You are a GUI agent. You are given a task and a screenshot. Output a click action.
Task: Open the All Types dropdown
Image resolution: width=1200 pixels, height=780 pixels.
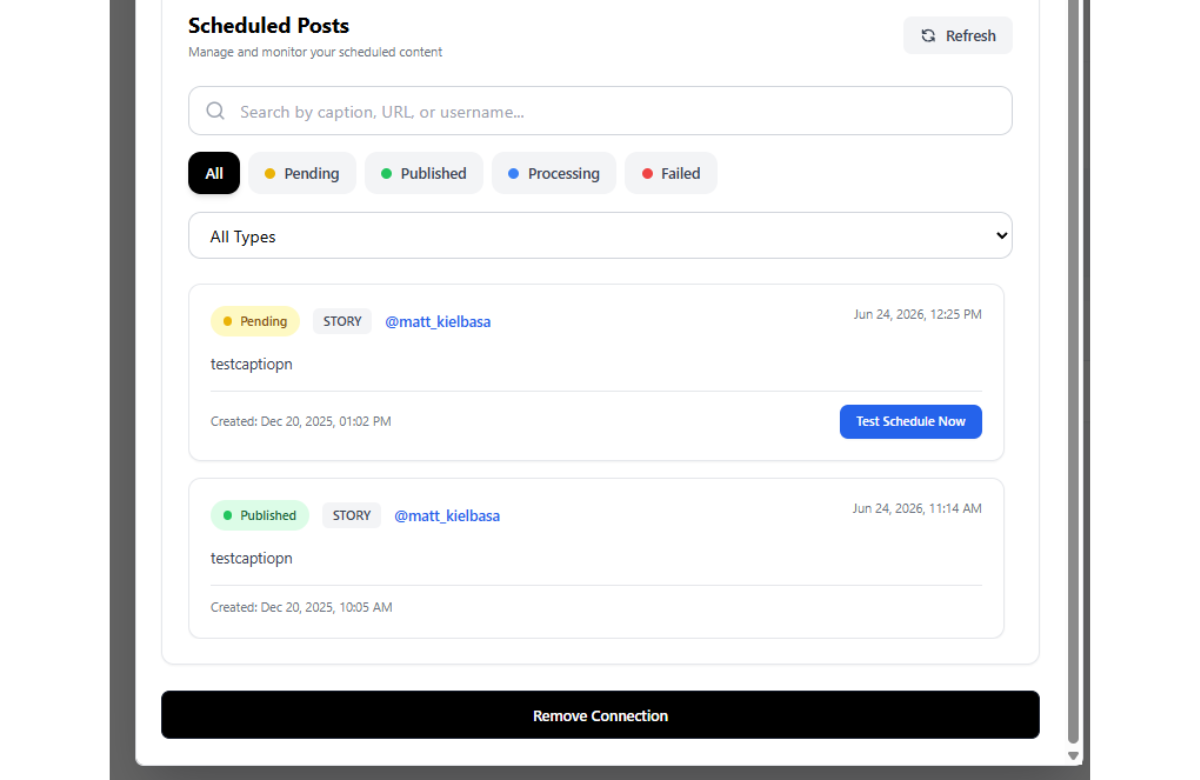tap(600, 235)
